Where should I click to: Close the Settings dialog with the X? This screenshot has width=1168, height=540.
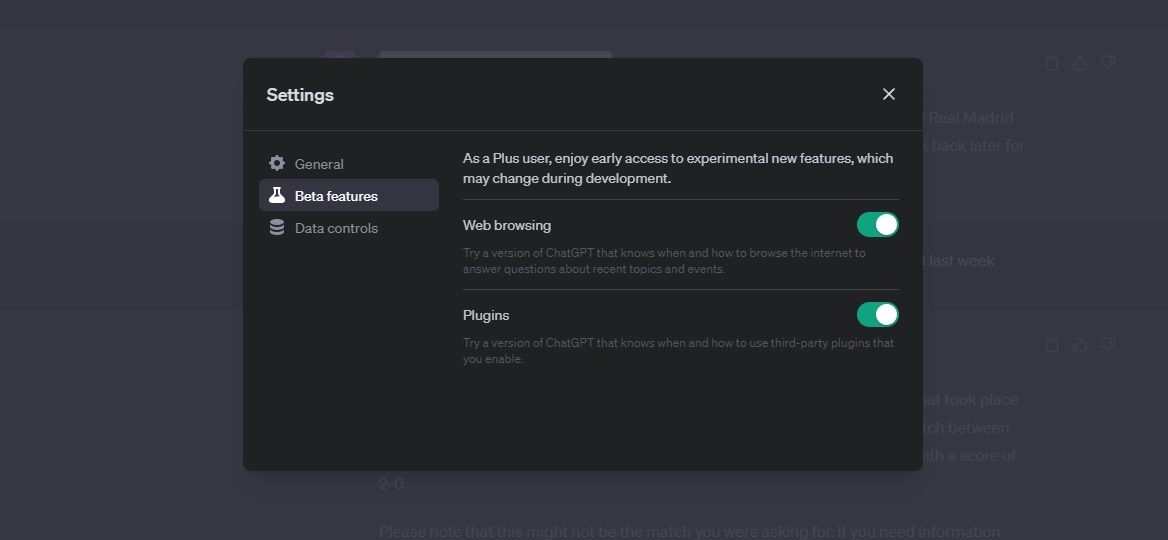(x=888, y=94)
